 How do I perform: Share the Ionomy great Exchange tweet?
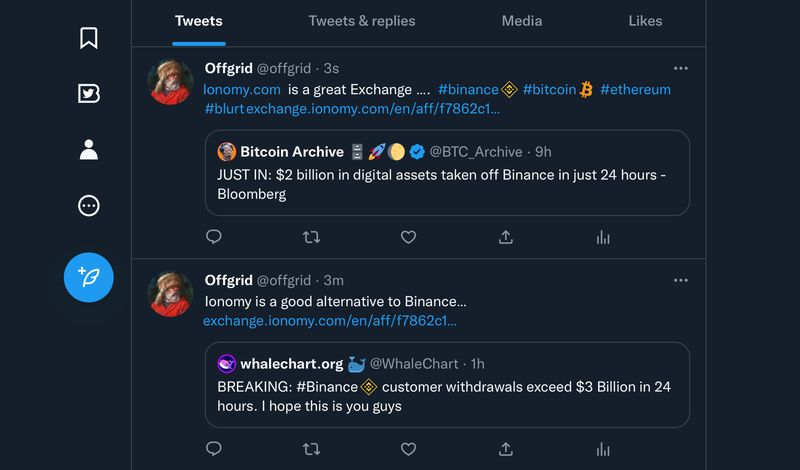506,237
